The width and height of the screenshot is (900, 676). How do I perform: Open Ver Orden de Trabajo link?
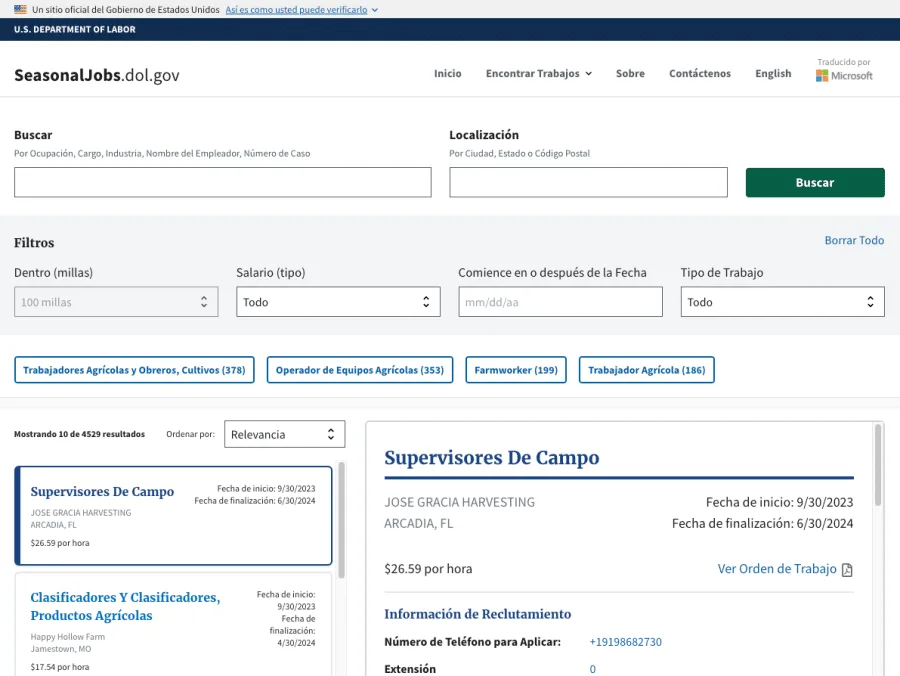pos(777,569)
